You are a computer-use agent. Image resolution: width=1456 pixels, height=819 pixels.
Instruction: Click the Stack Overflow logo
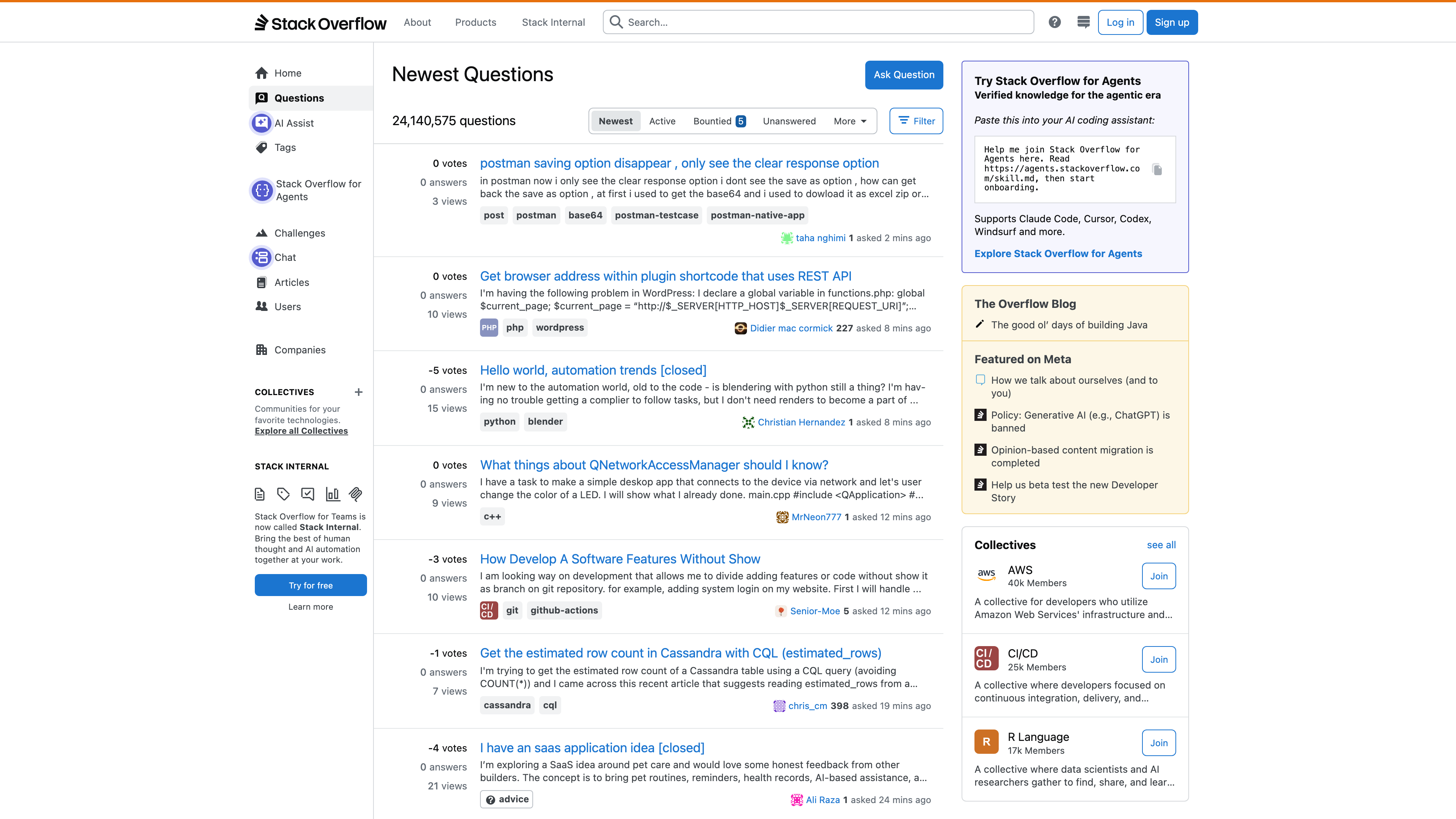320,23
